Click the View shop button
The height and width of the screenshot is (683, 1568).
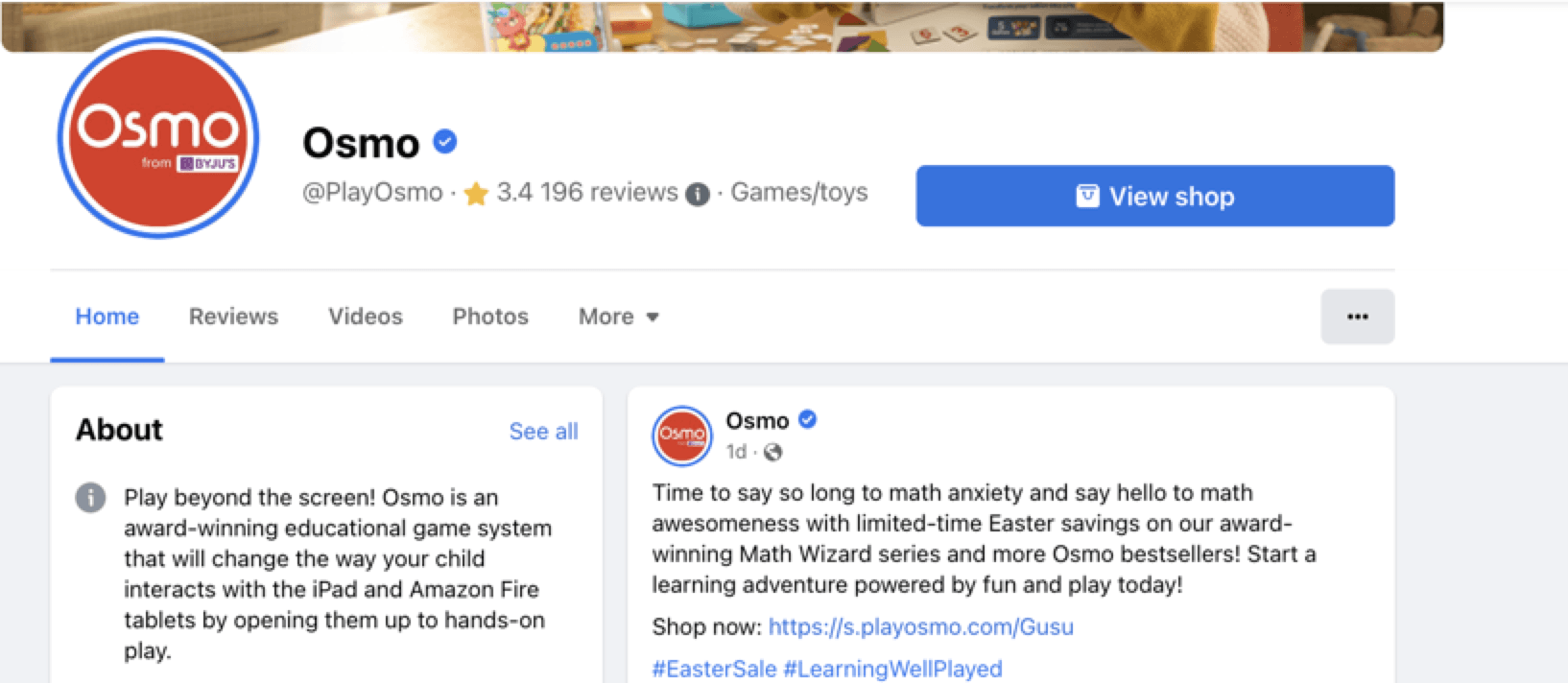pos(1155,196)
